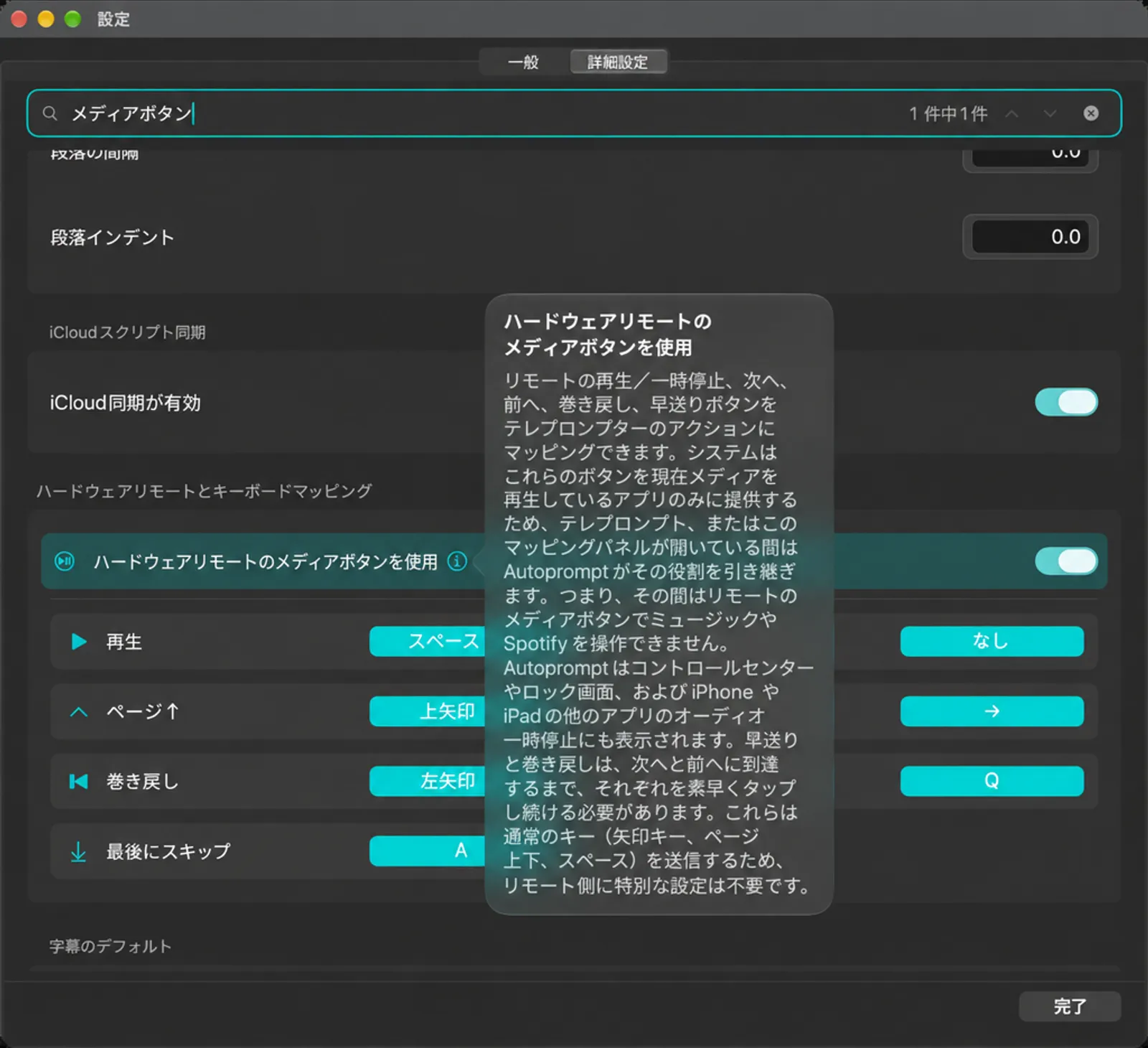Click the 完了 button
The height and width of the screenshot is (1048, 1148).
(1069, 1006)
